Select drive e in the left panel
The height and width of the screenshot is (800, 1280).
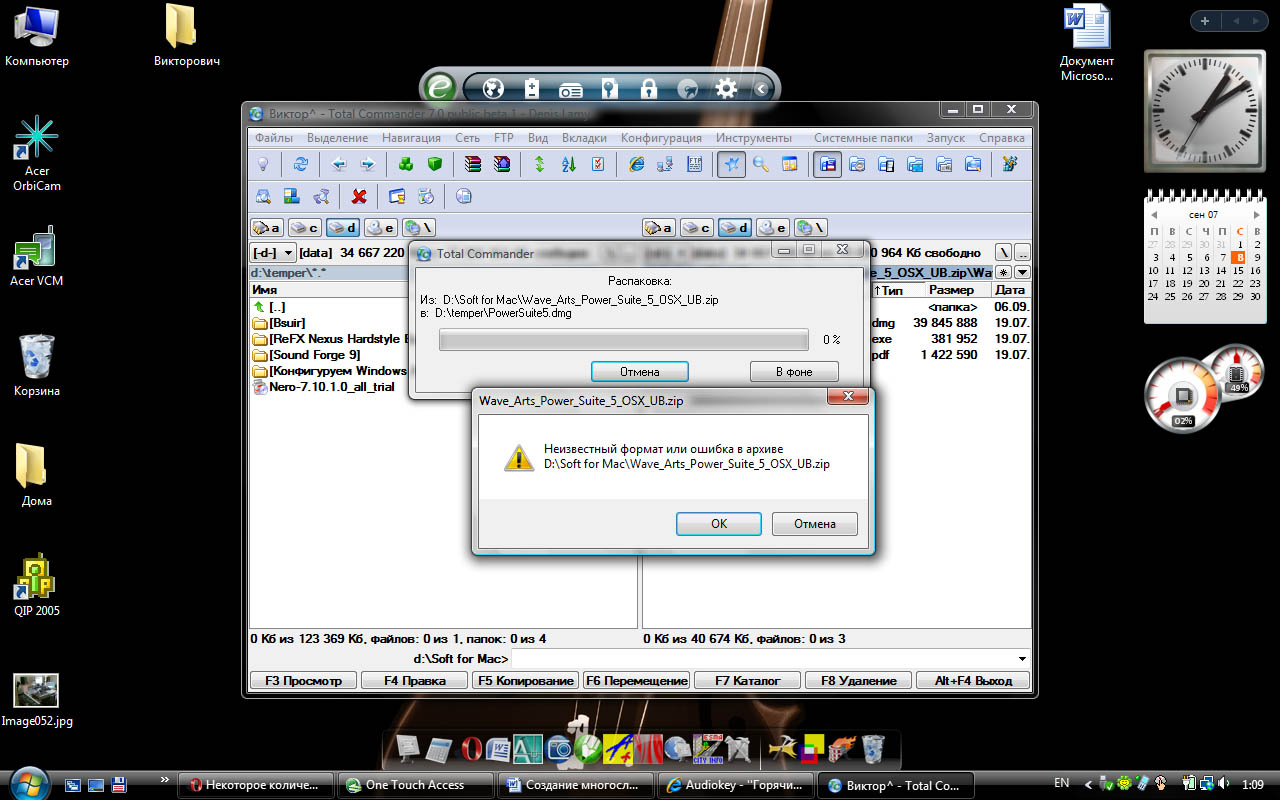381,228
